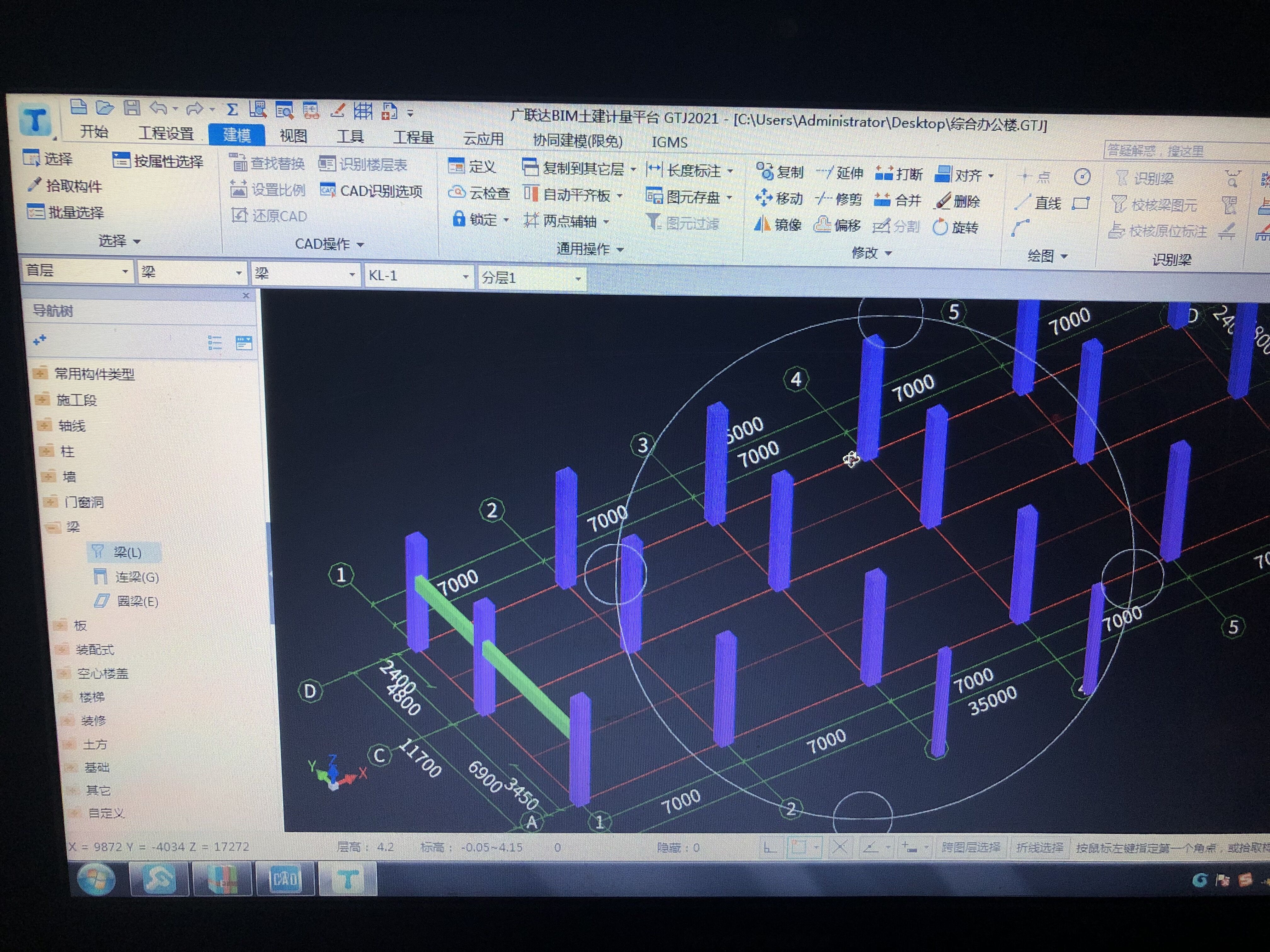Switch to the 云应用 ribbon tab
This screenshot has width=1270, height=952.
[483, 139]
